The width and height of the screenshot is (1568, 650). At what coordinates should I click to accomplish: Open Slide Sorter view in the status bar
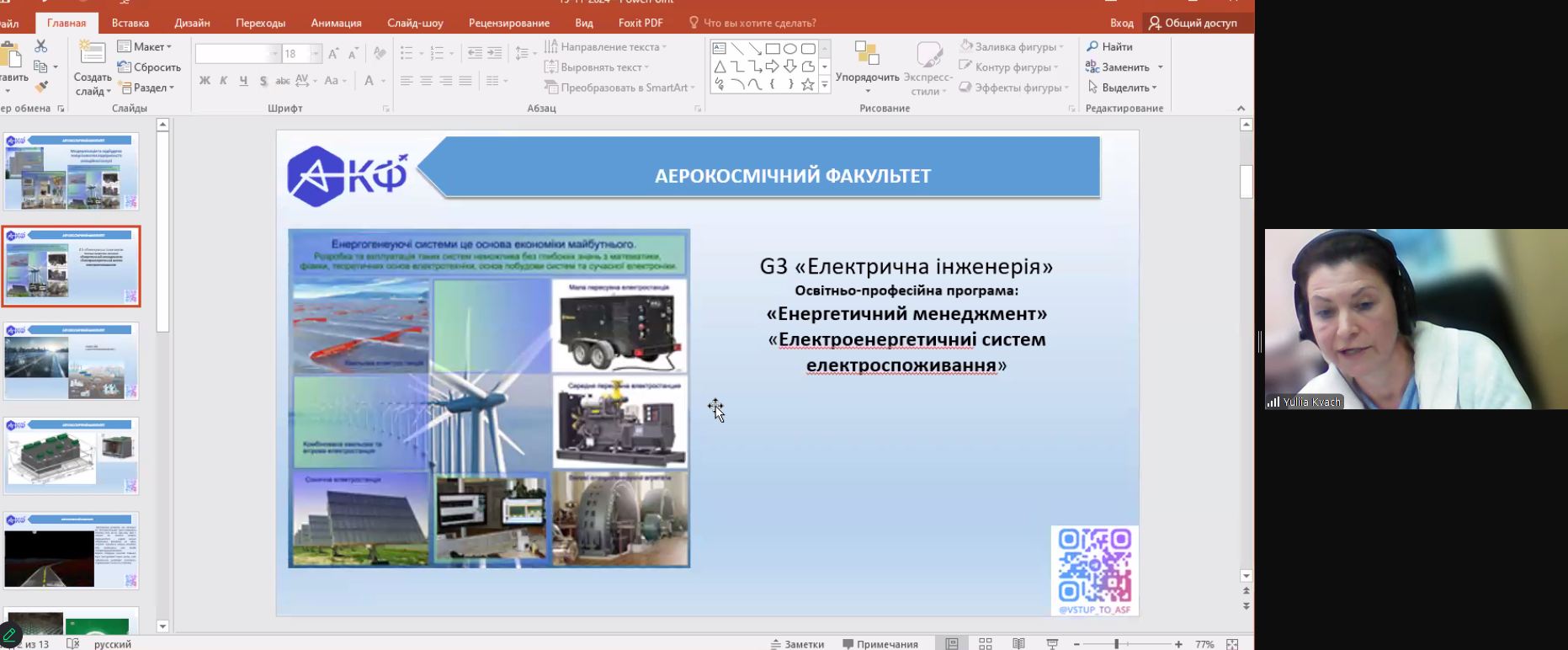(x=986, y=644)
